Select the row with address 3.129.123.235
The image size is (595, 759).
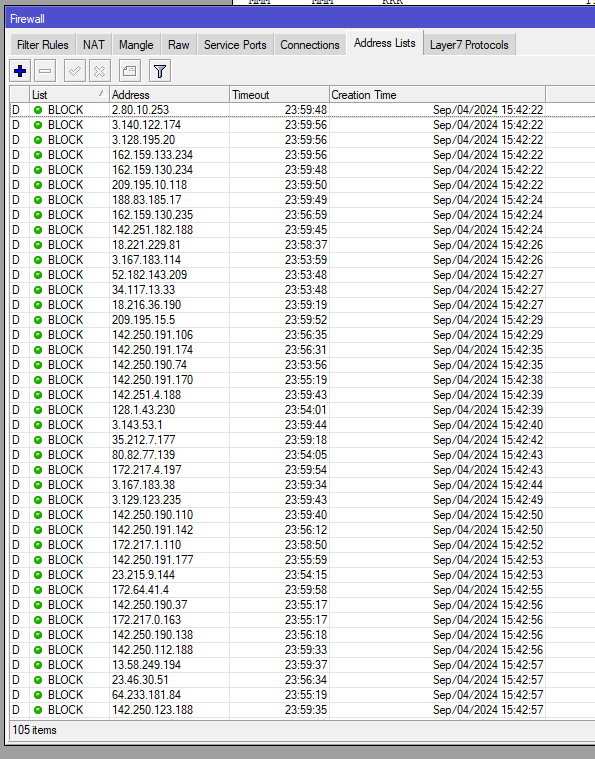tap(302, 500)
